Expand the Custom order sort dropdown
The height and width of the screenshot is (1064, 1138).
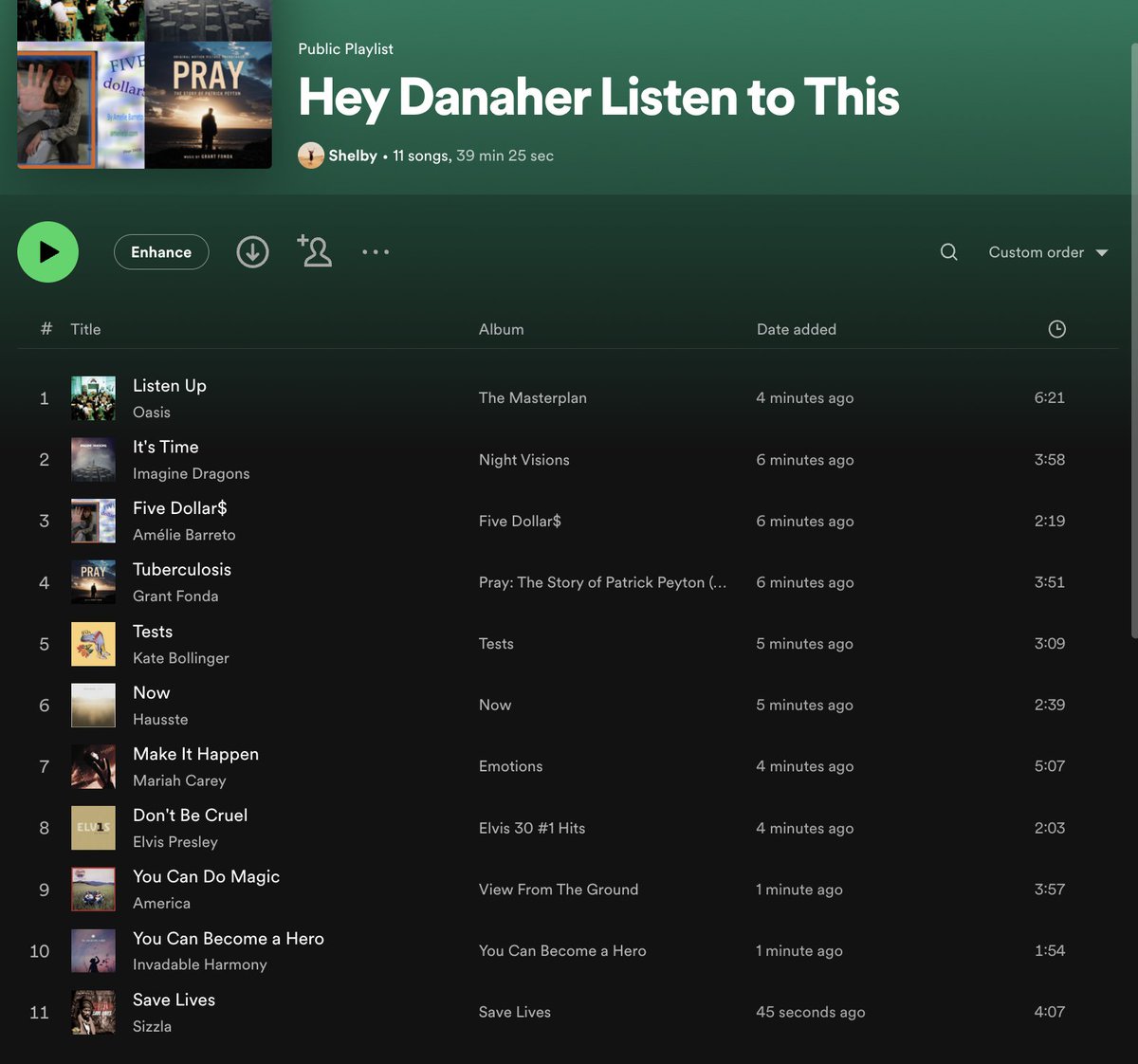(1048, 252)
